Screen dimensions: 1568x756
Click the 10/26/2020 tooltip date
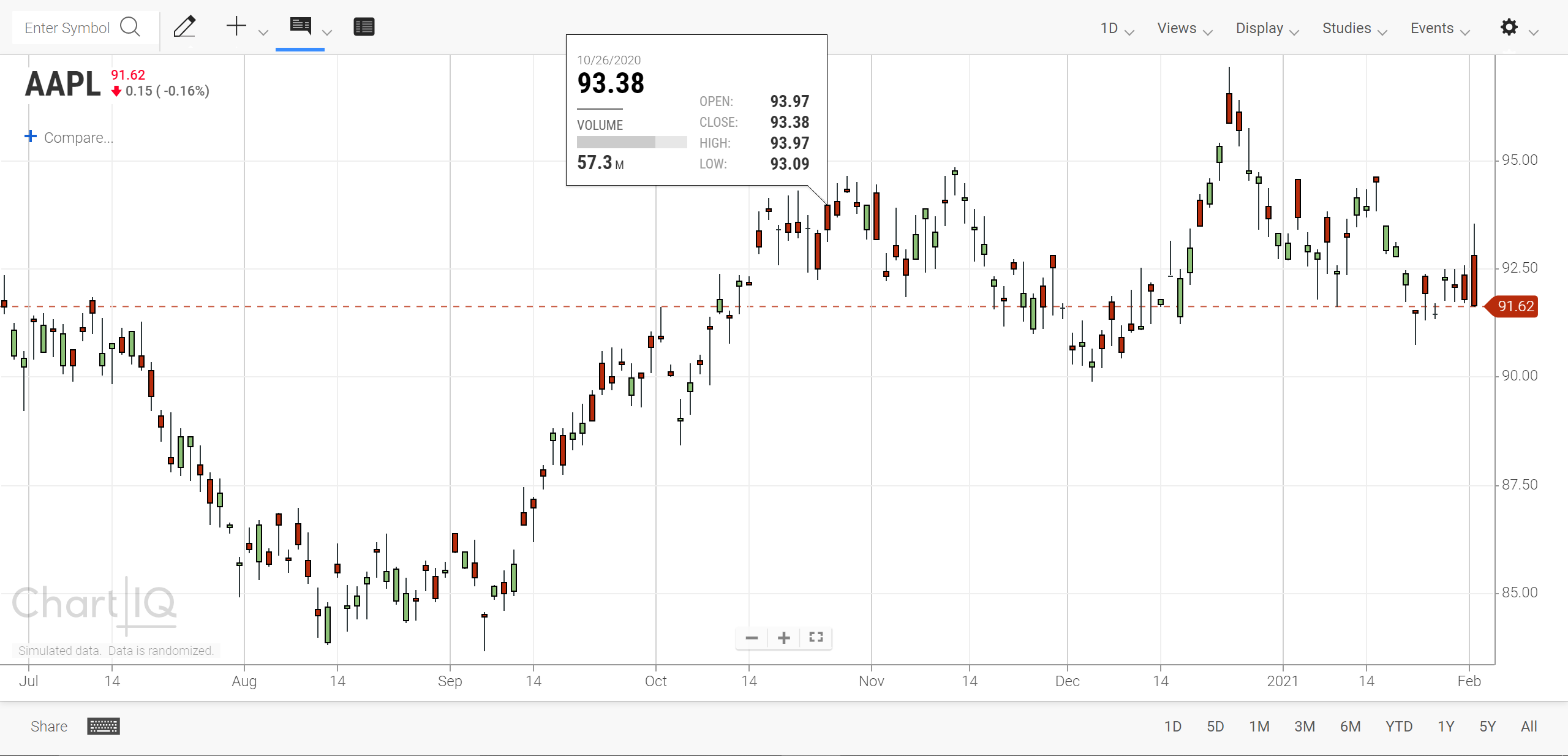tap(609, 60)
